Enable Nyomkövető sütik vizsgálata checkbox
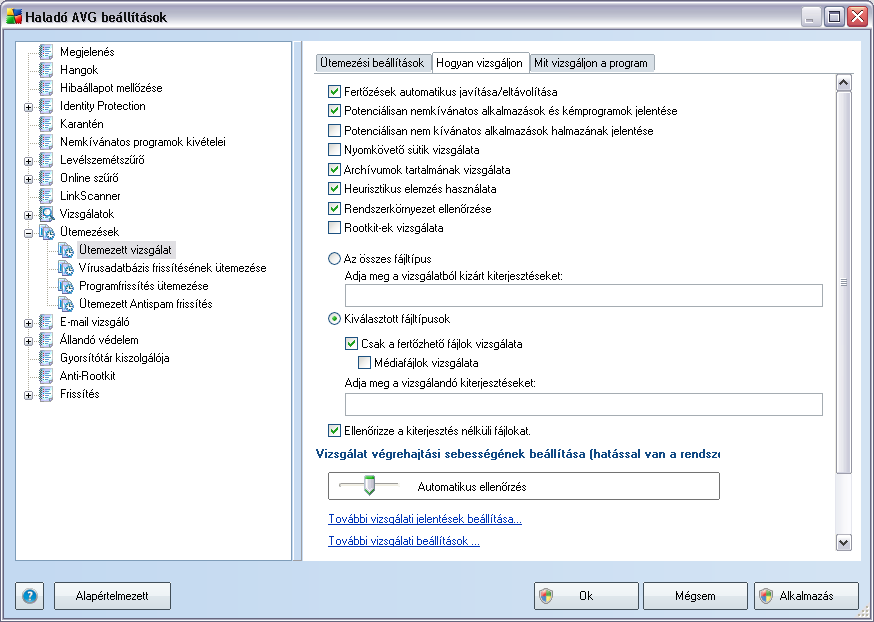This screenshot has width=874, height=622. pos(334,150)
